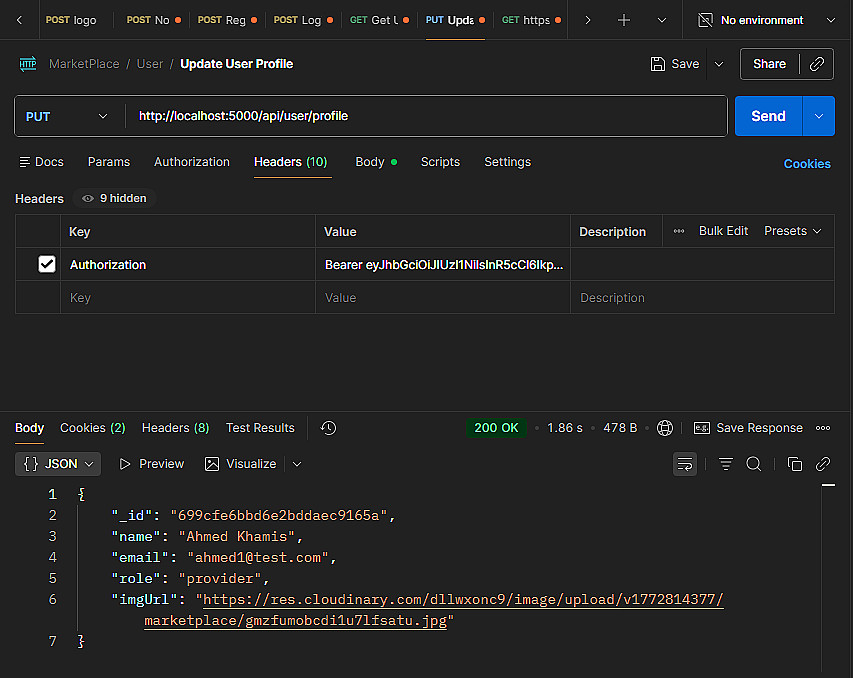Open the Test Results response tab
This screenshot has height=678, width=853.
[x=260, y=428]
